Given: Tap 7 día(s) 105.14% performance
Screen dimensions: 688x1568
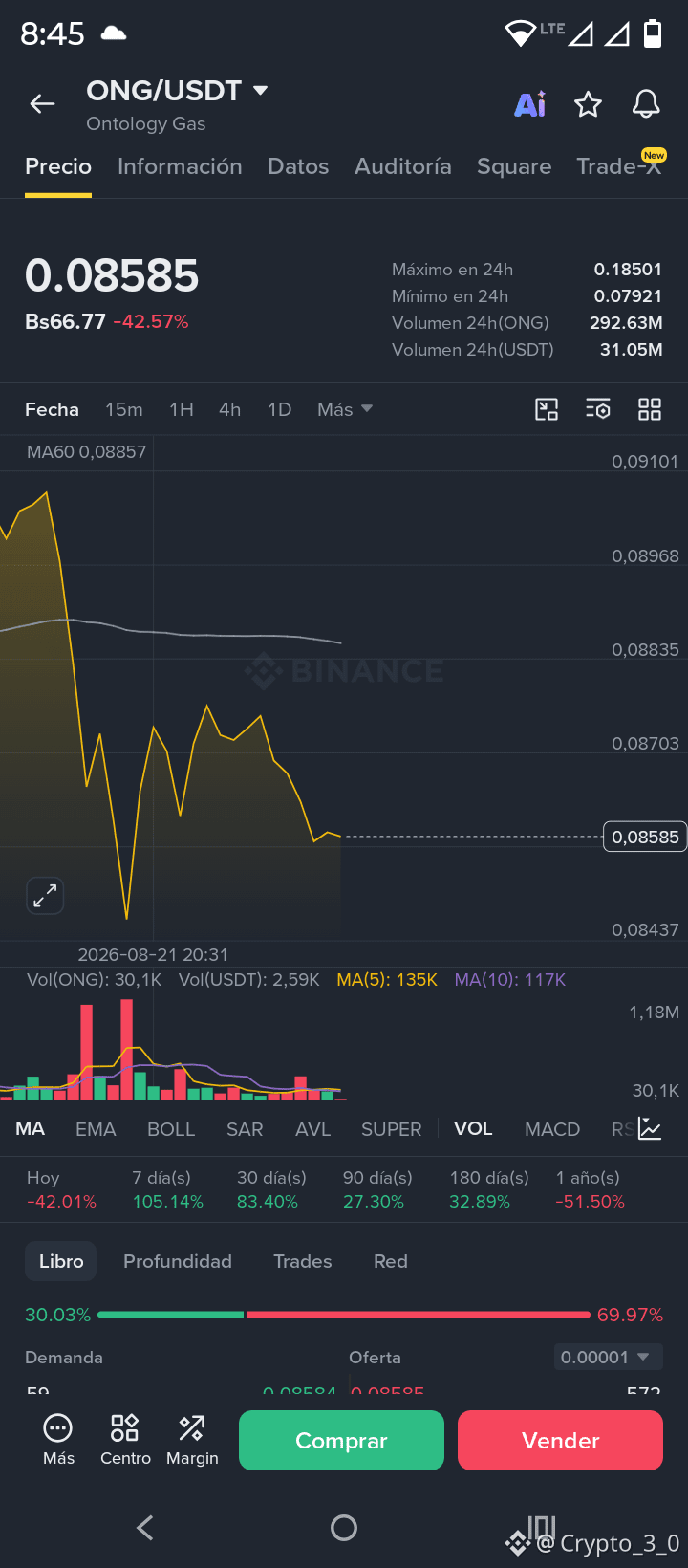Looking at the screenshot, I should coord(167,1189).
